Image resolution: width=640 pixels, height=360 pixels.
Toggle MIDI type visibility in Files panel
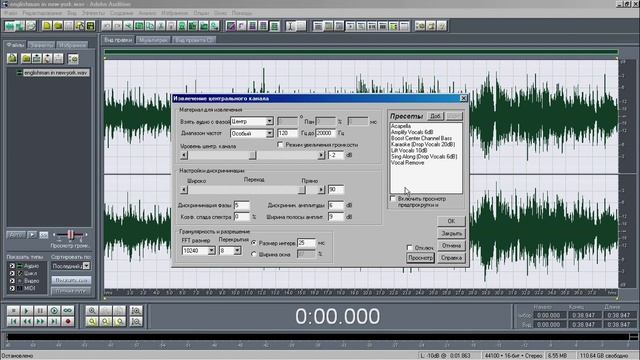pos(12,288)
